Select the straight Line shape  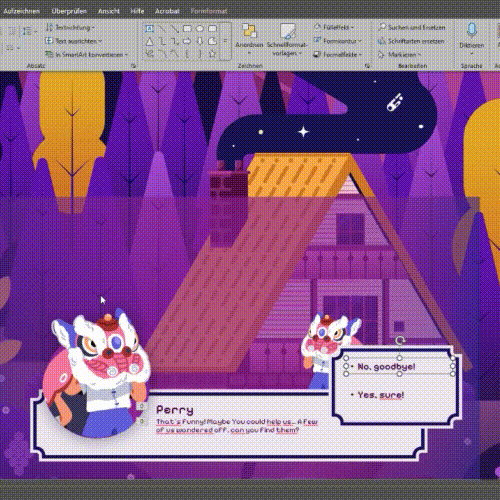click(x=162, y=28)
